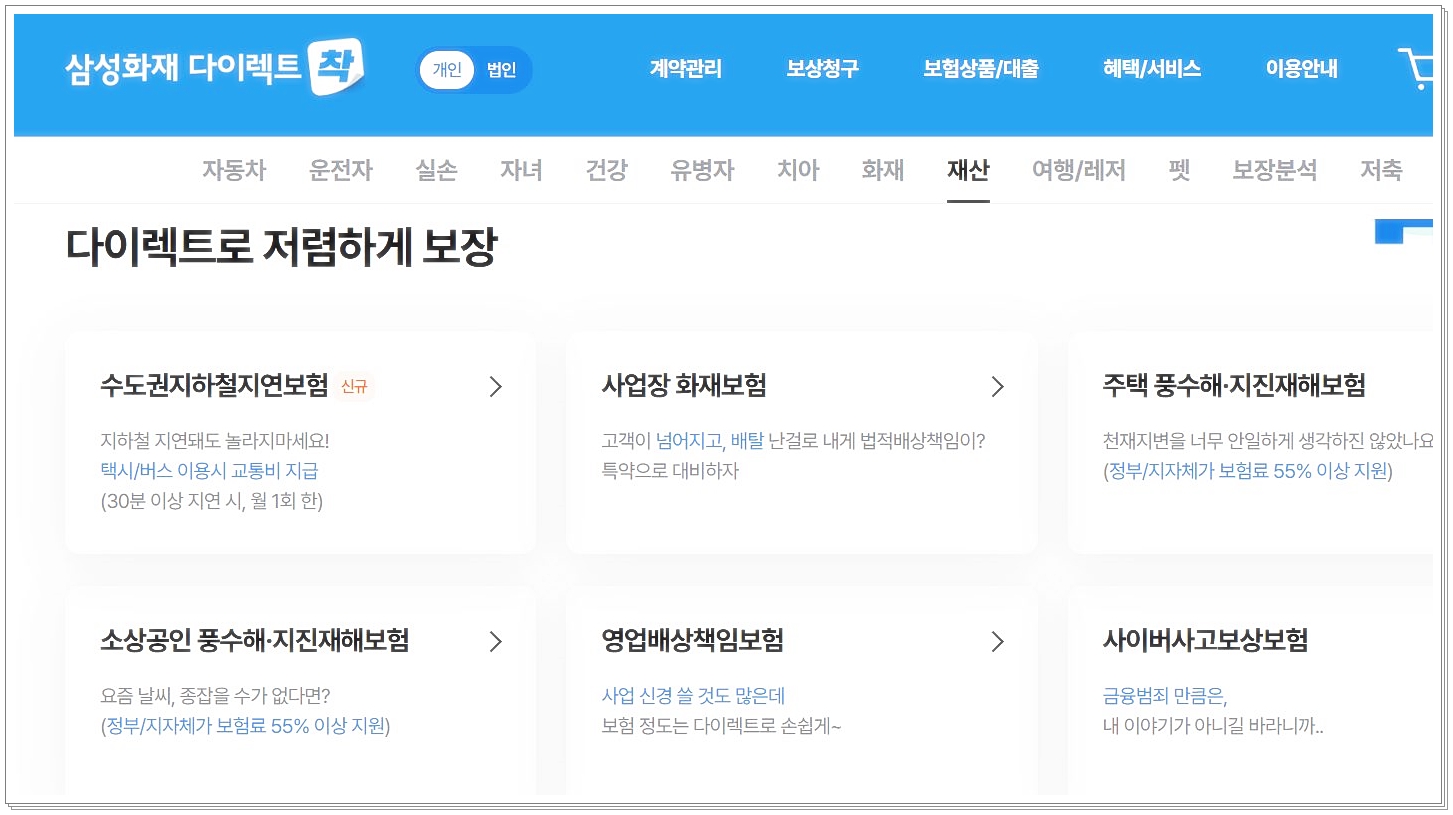Open 주택 풍수해·지진재해보험 title

(1234, 386)
